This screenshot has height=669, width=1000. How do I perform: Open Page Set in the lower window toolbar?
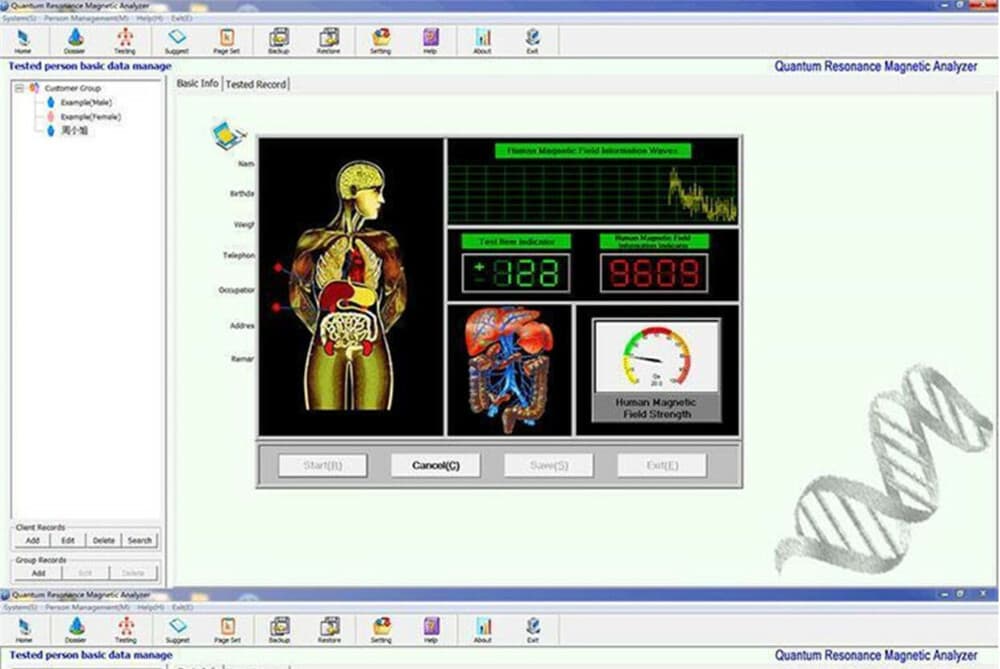[x=228, y=630]
